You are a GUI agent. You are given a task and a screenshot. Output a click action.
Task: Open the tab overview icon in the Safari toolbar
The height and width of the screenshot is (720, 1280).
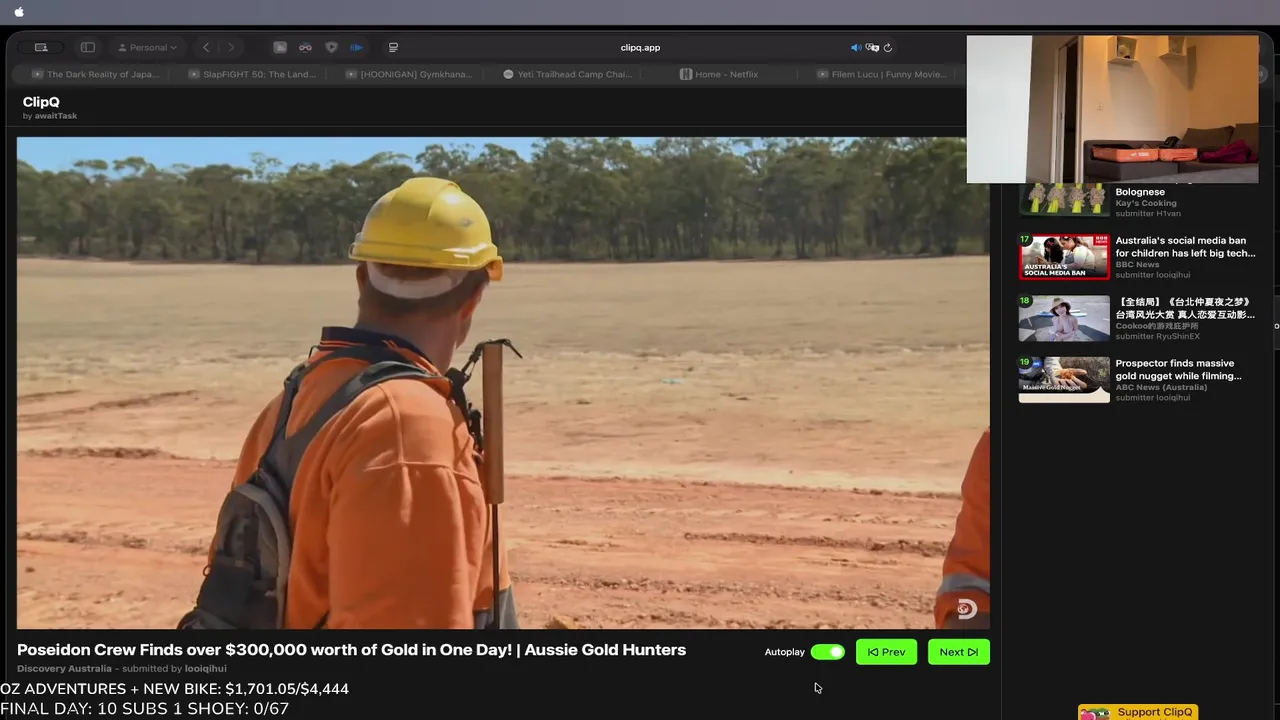point(41,47)
